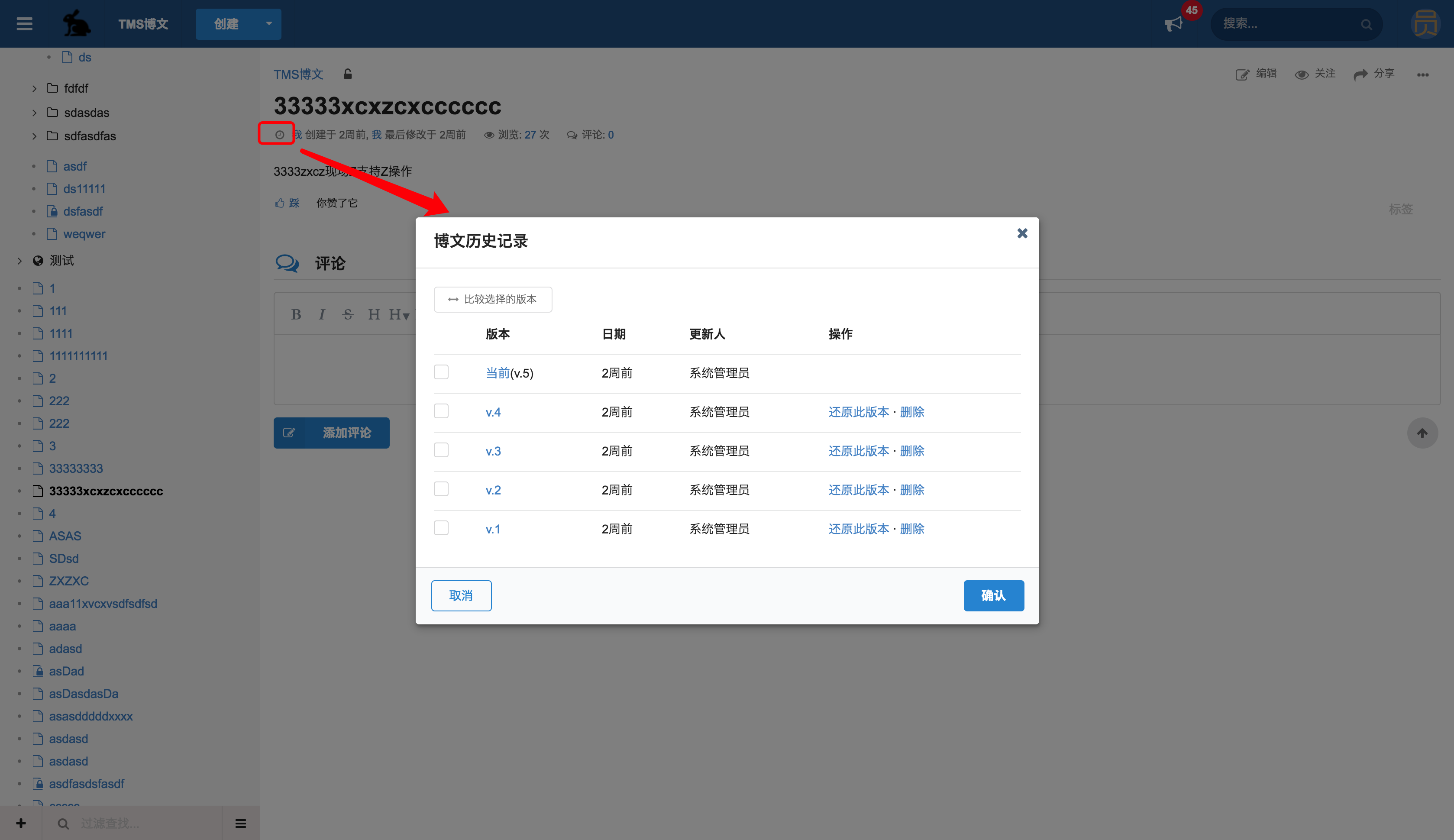
Task: Restore version v.1 via 还原此版本
Action: pos(859,529)
